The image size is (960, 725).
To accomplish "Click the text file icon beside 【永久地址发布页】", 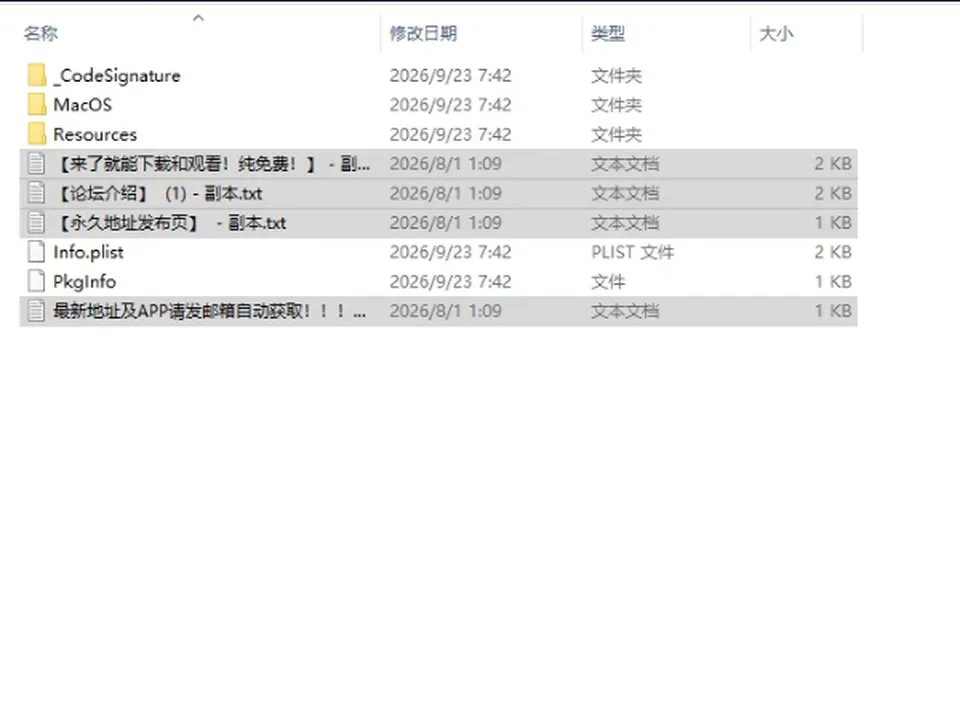I will [37, 222].
